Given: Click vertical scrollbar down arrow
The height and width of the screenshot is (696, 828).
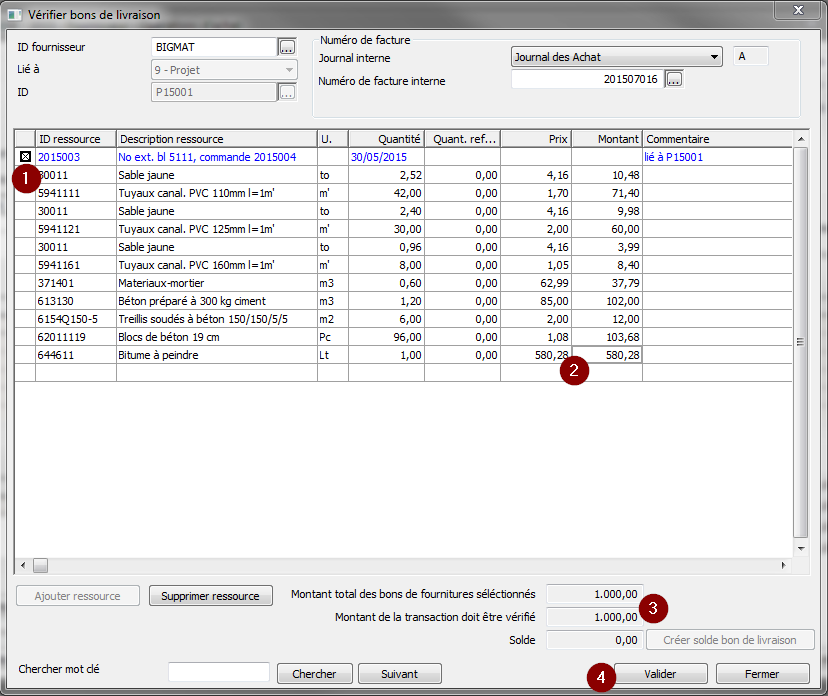Looking at the screenshot, I should coord(800,548).
